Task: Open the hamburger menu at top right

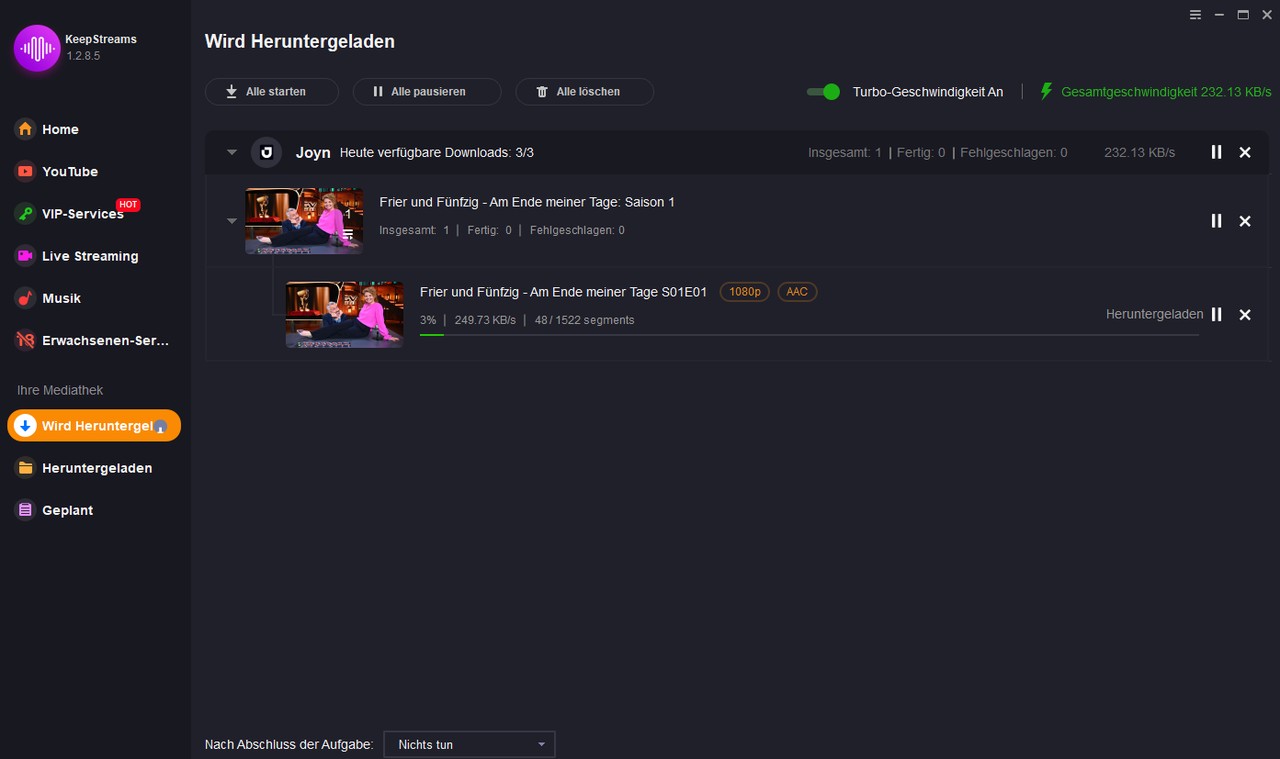Action: [1195, 15]
